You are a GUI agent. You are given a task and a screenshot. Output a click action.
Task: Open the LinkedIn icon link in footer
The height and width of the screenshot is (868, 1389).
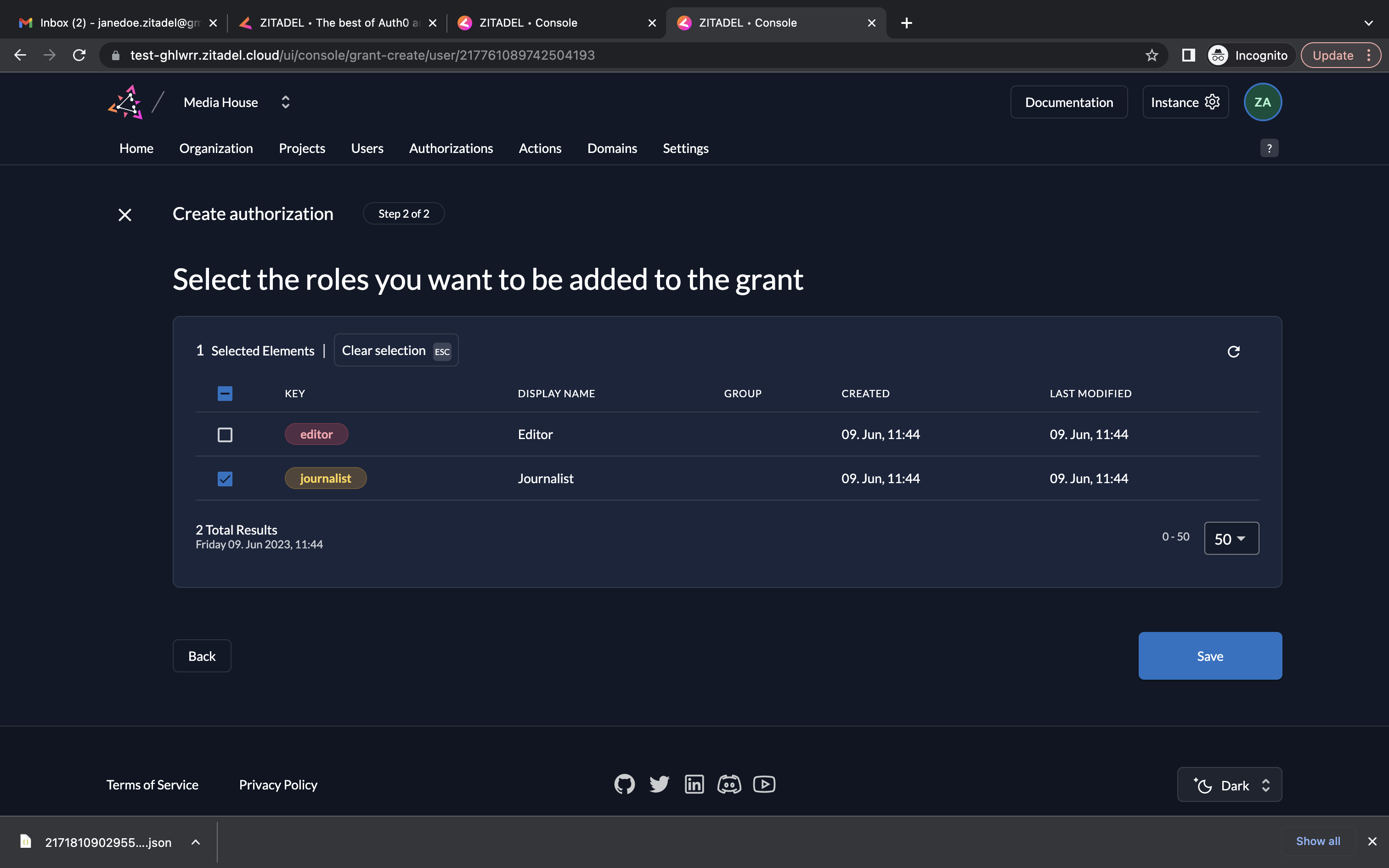click(694, 784)
